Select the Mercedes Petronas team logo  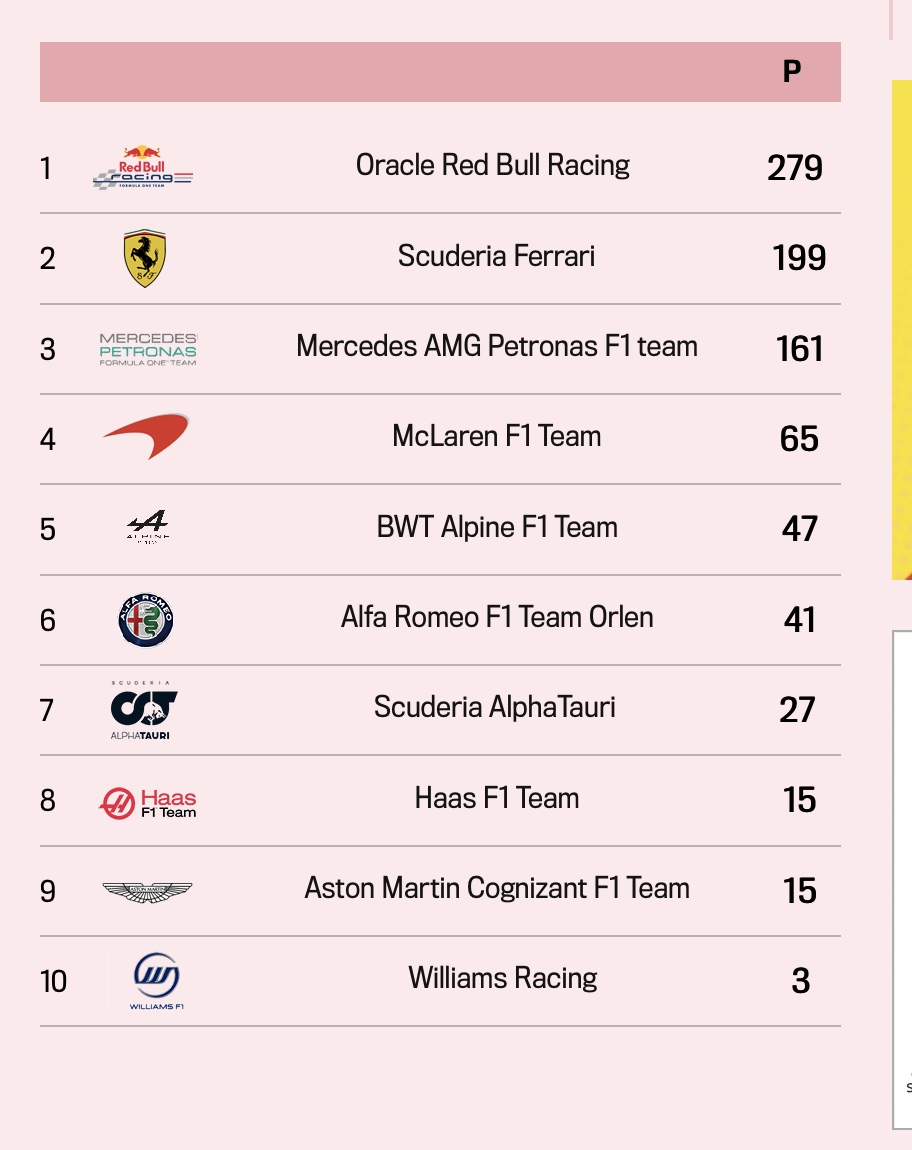pyautogui.click(x=148, y=349)
